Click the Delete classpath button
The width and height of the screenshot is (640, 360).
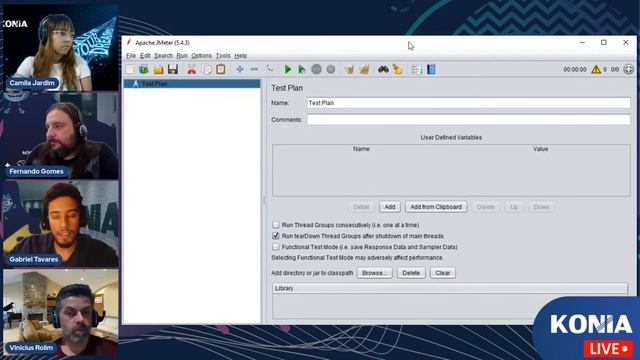pyautogui.click(x=411, y=273)
